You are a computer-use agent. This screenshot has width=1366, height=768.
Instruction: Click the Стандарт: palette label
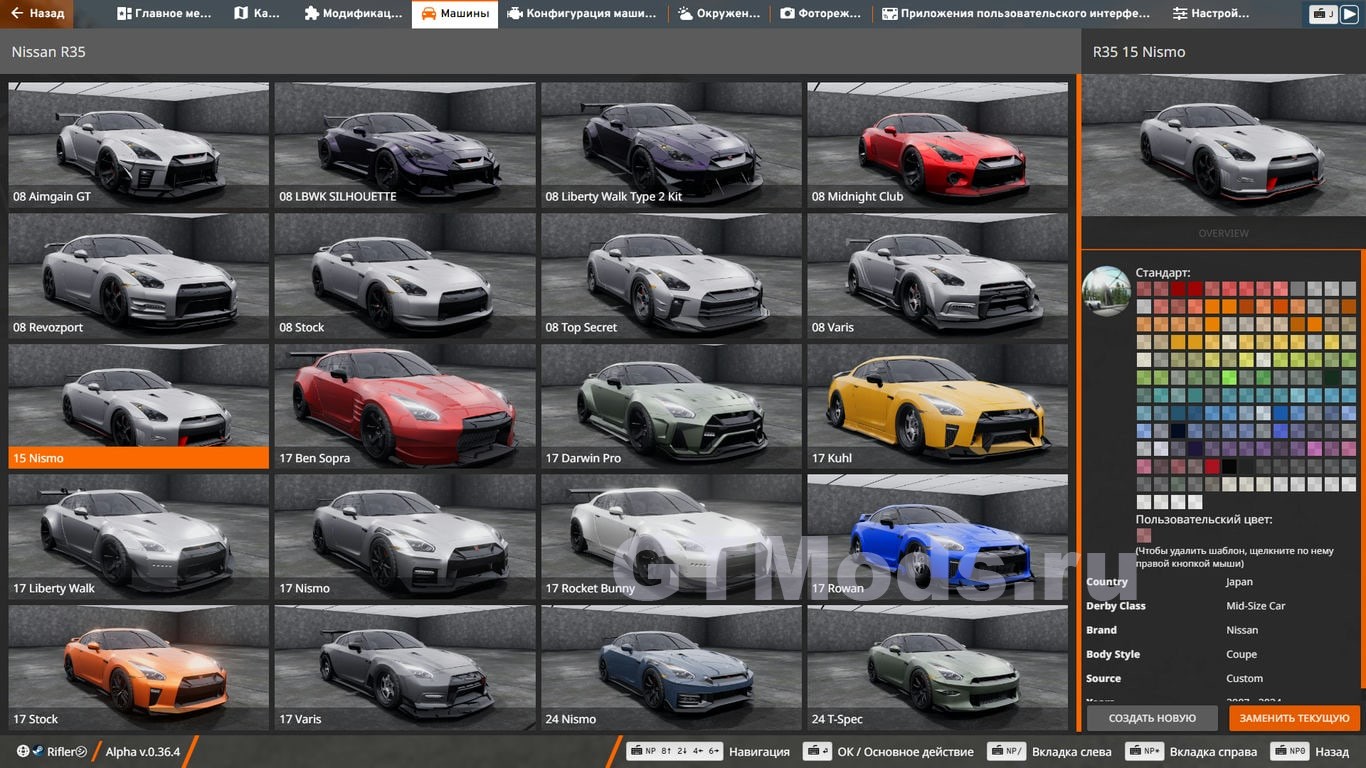pos(1163,272)
